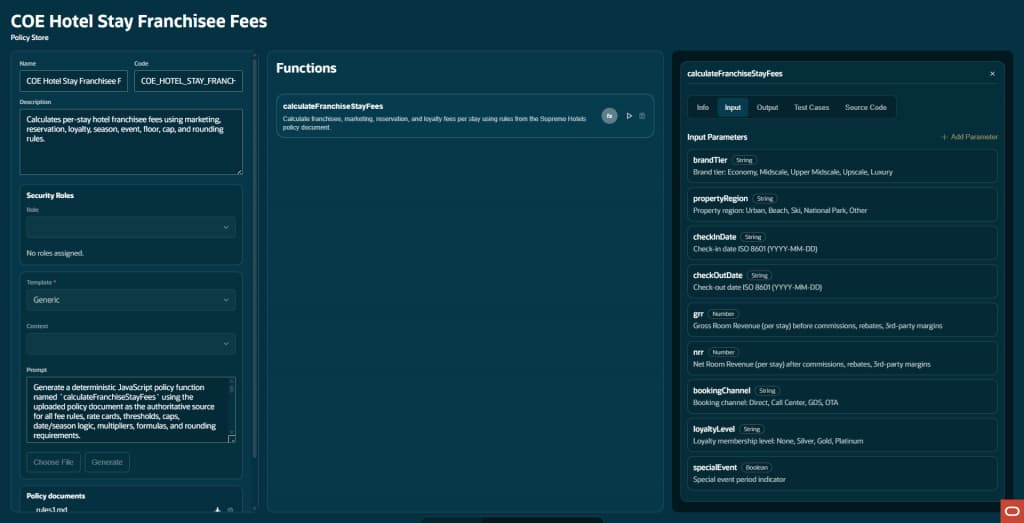Click the 'No roles assigned.' text
The image size is (1024, 523).
(x=55, y=253)
